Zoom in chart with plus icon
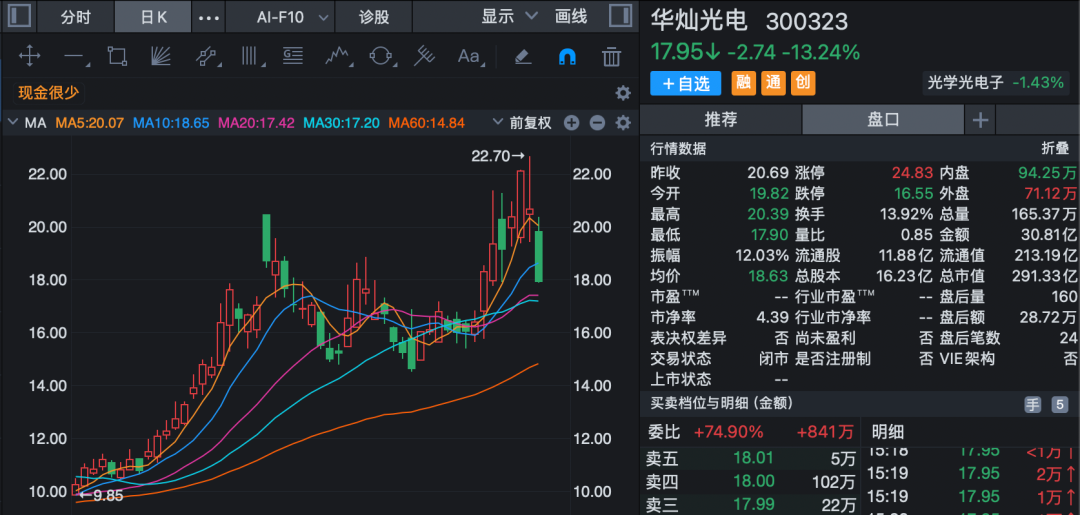Screen dimensions: 1080x515 pos(571,123)
